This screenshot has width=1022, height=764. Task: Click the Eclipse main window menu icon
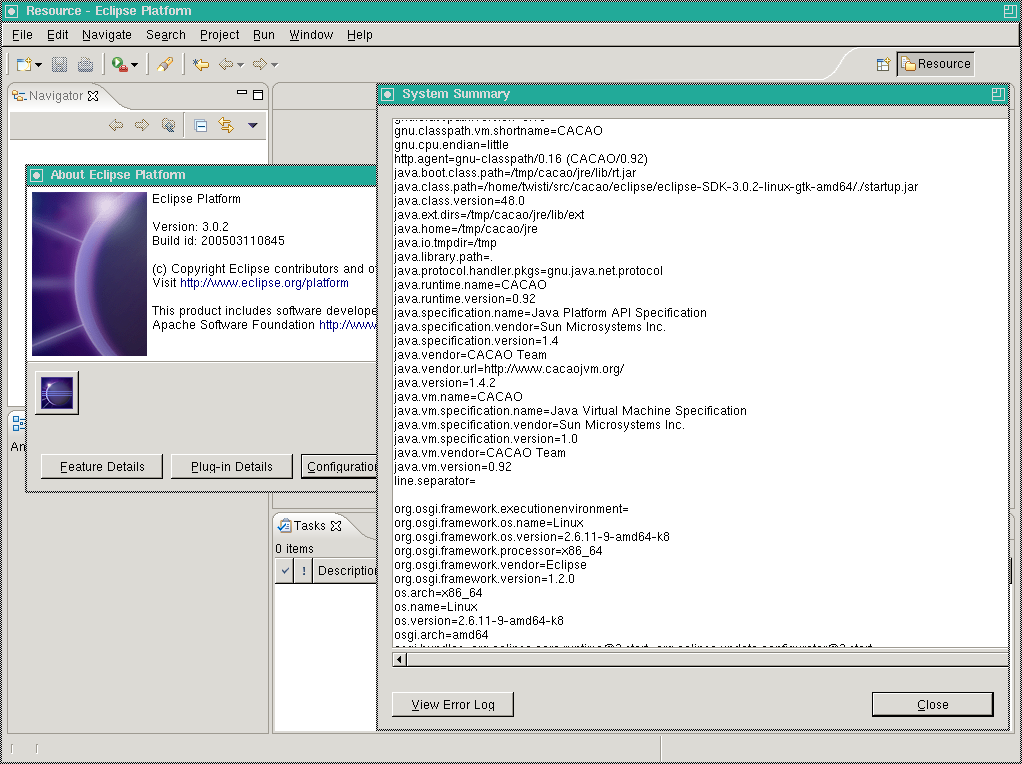click(x=10, y=11)
